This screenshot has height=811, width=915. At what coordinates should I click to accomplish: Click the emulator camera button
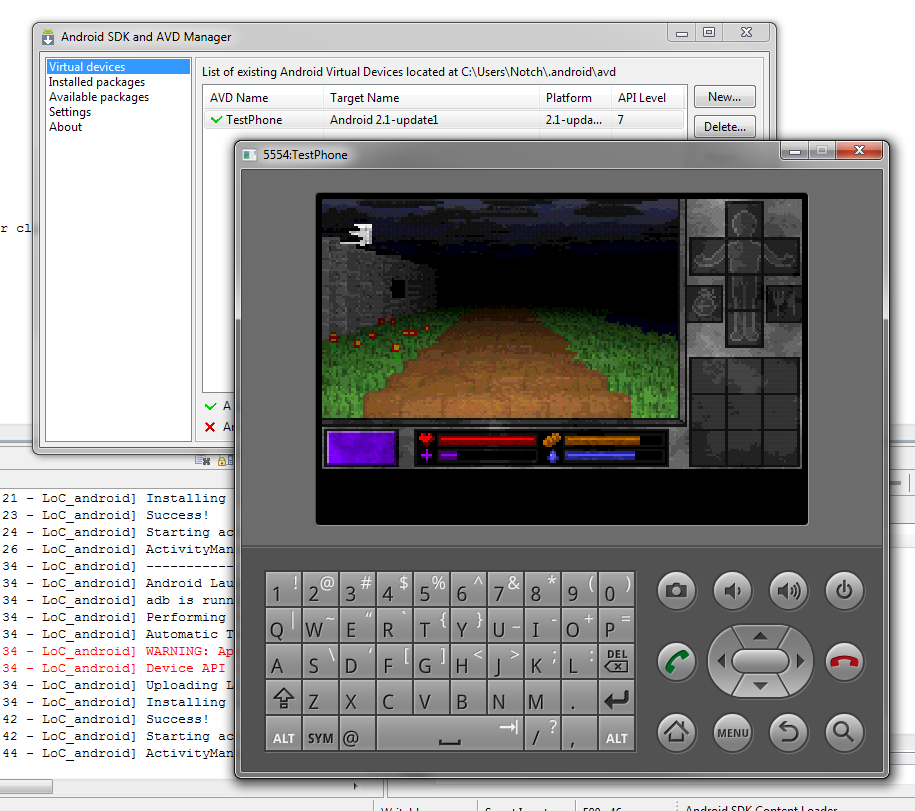(676, 591)
